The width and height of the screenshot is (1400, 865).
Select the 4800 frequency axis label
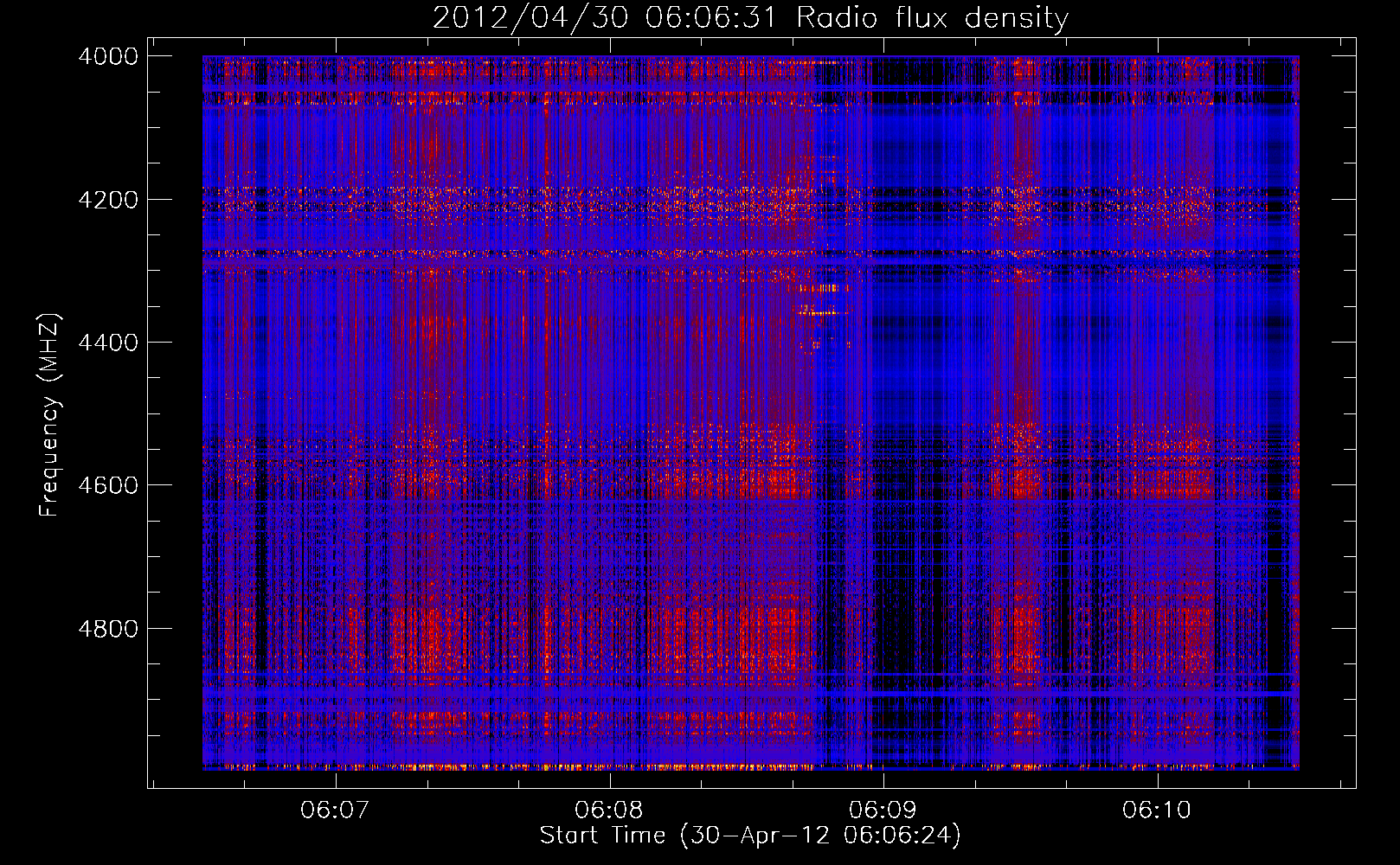[108, 629]
